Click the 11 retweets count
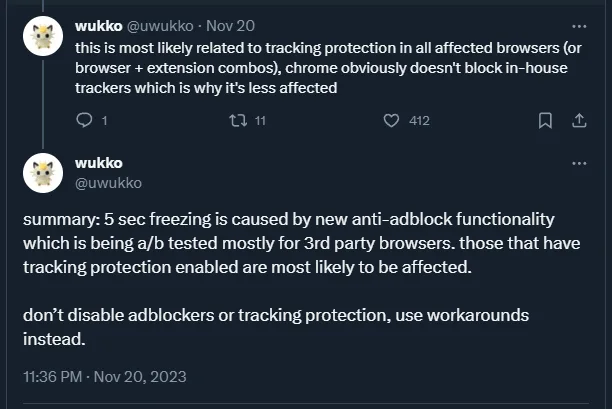Viewport: 612px width, 409px height. [260, 121]
